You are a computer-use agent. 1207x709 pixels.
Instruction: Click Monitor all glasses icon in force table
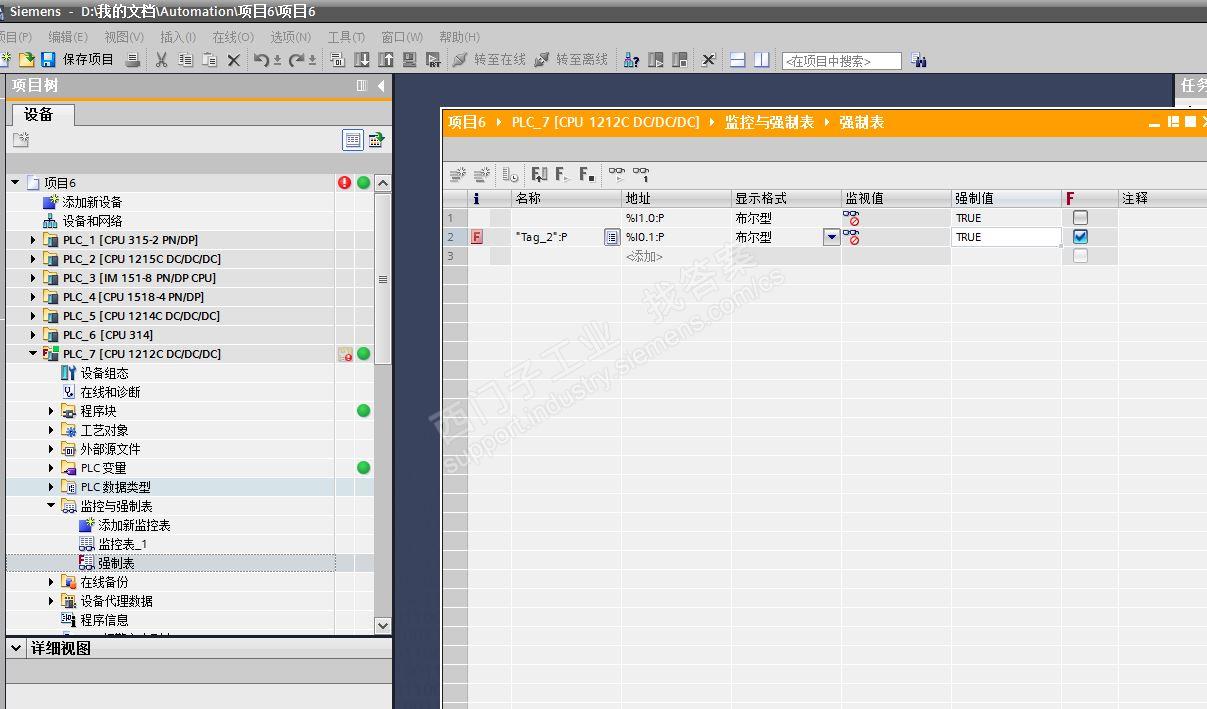(x=616, y=174)
